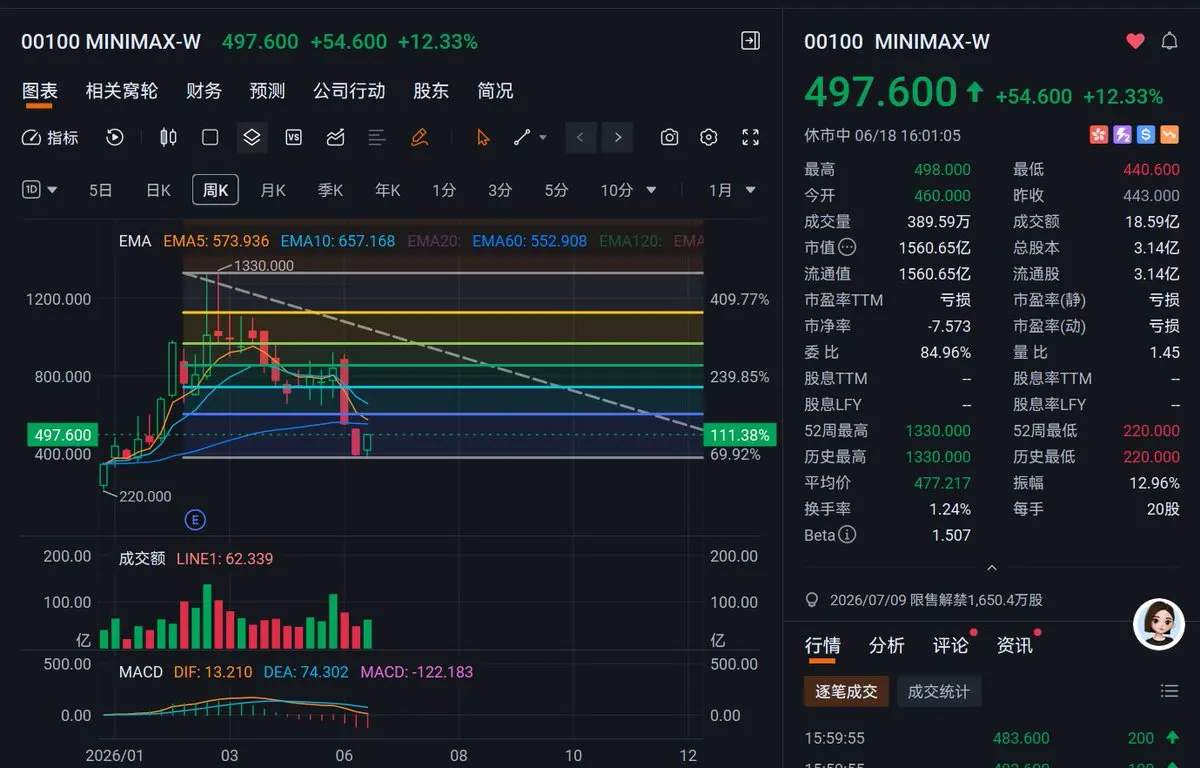The height and width of the screenshot is (768, 1200).
Task: Select the 年K yearly candlestick view
Action: (387, 190)
